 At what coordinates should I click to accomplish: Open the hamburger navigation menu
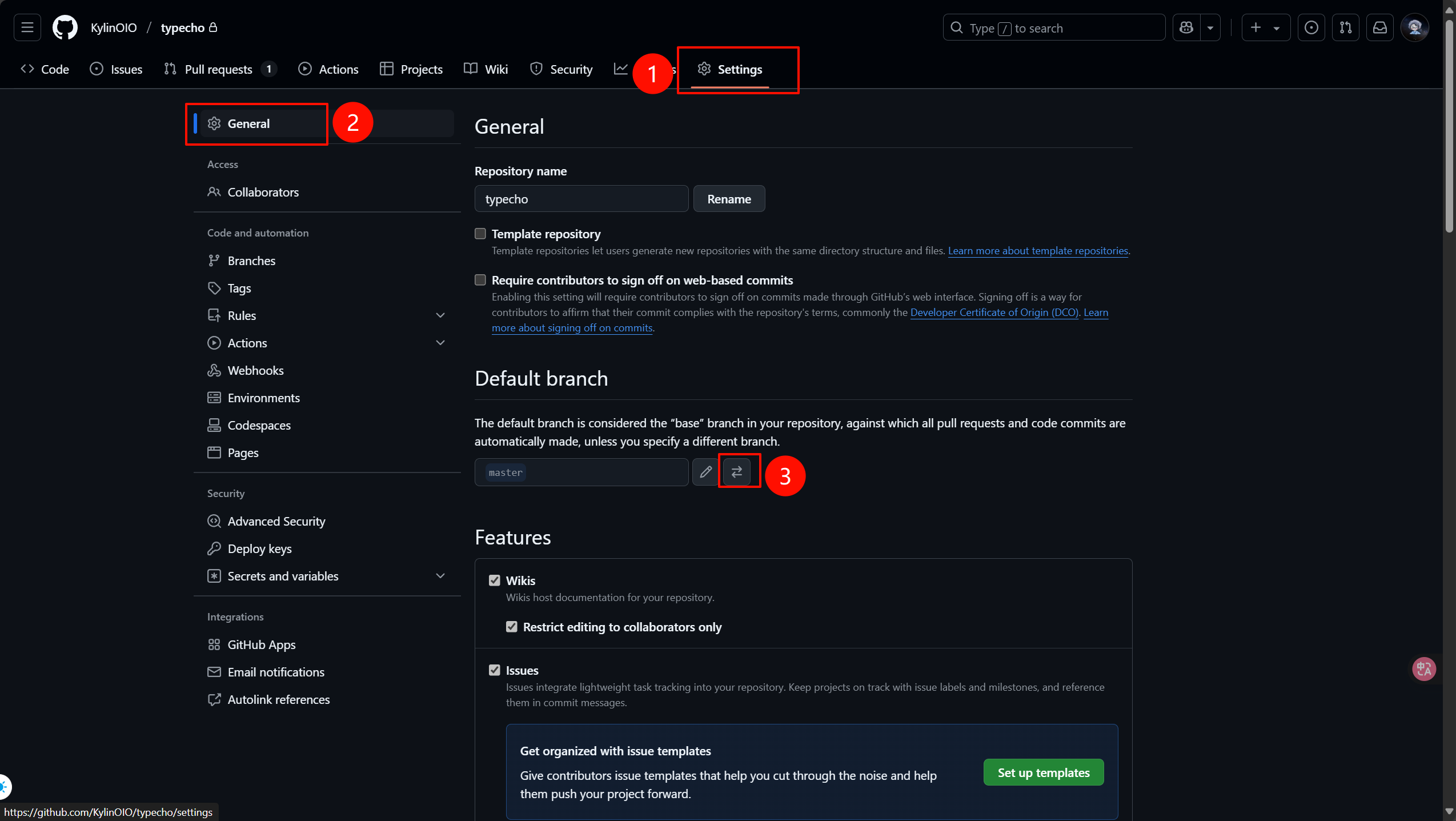[x=27, y=27]
